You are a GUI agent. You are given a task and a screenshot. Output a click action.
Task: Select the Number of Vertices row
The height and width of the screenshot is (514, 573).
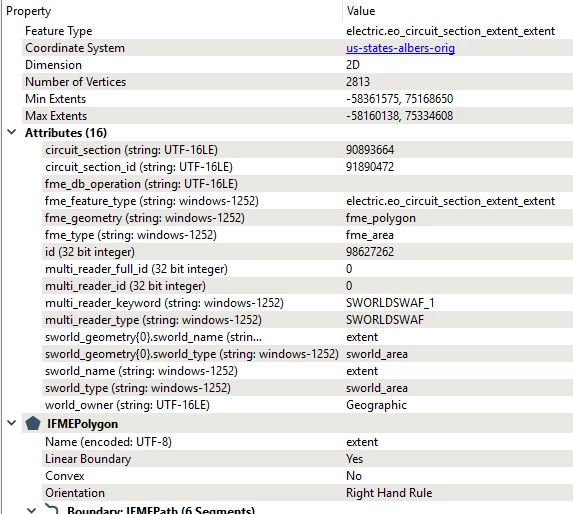[x=297, y=82]
